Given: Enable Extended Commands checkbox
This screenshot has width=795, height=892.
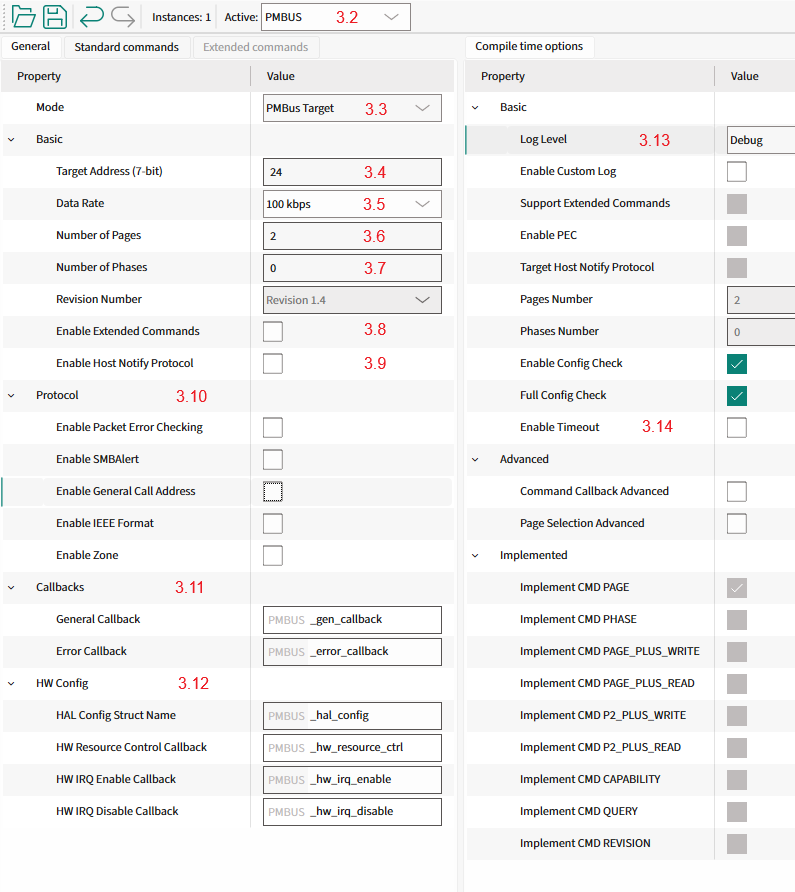Looking at the screenshot, I should 273,332.
